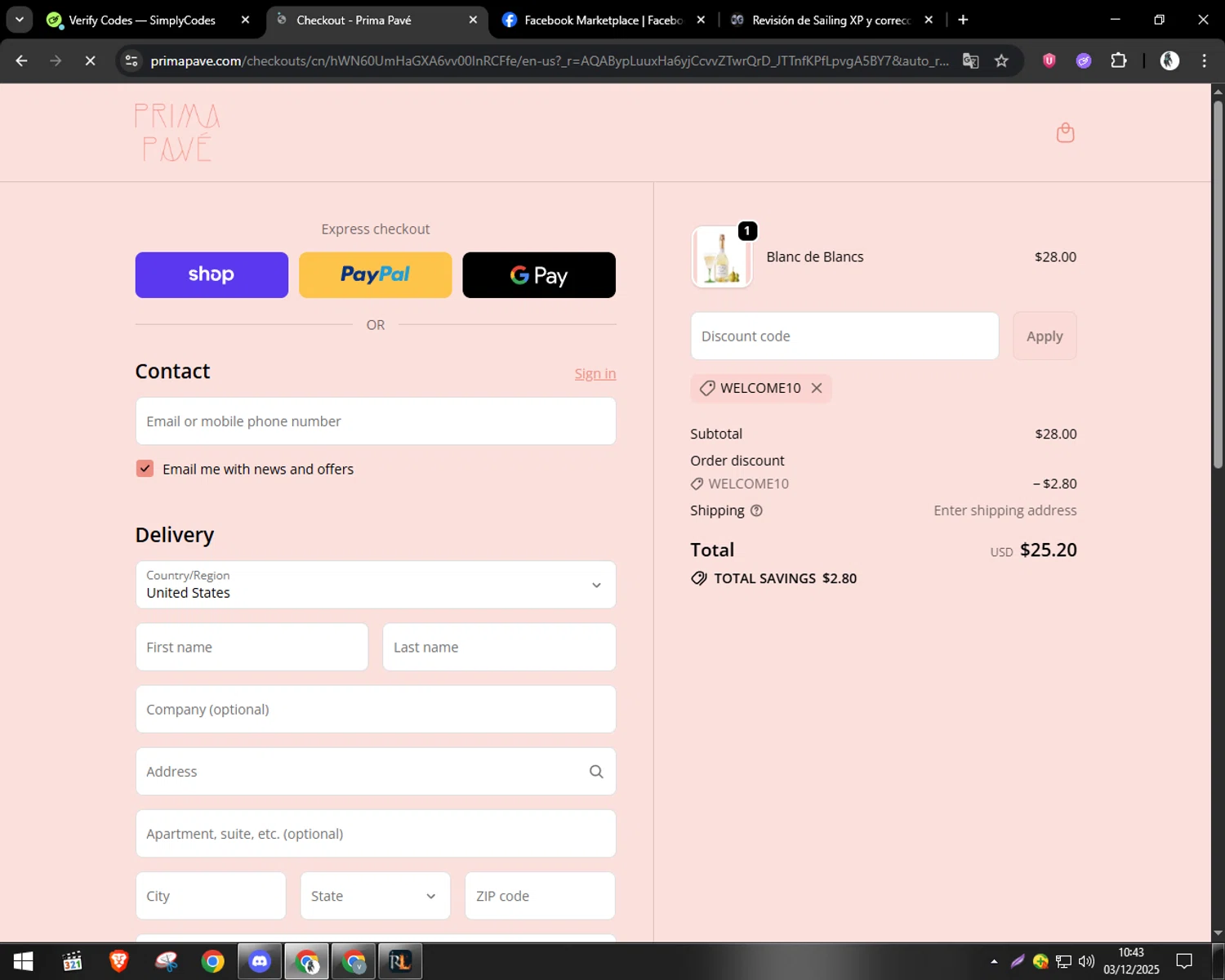1225x980 pixels.
Task: Click the First name field
Action: [252, 647]
